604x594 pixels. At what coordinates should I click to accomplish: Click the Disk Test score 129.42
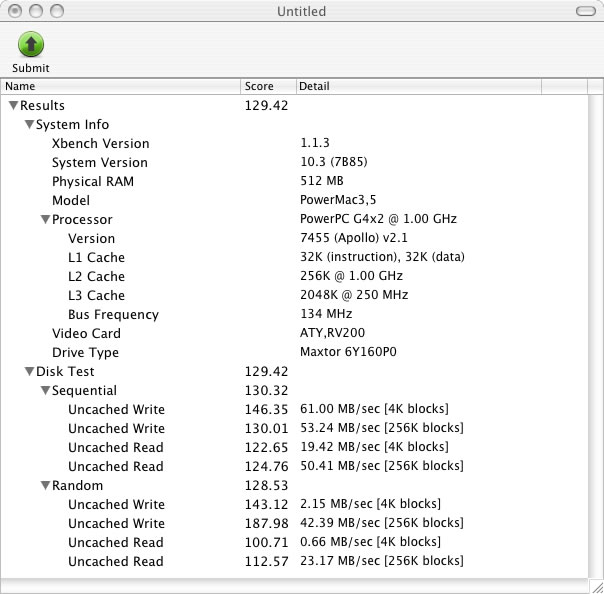click(267, 372)
